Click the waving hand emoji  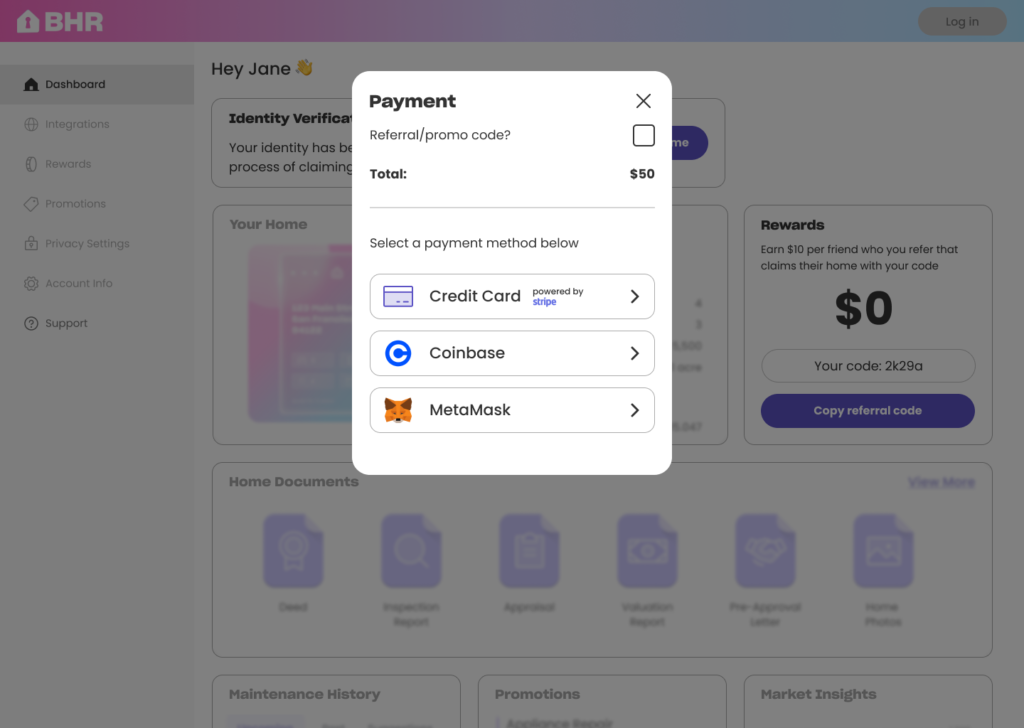[304, 67]
